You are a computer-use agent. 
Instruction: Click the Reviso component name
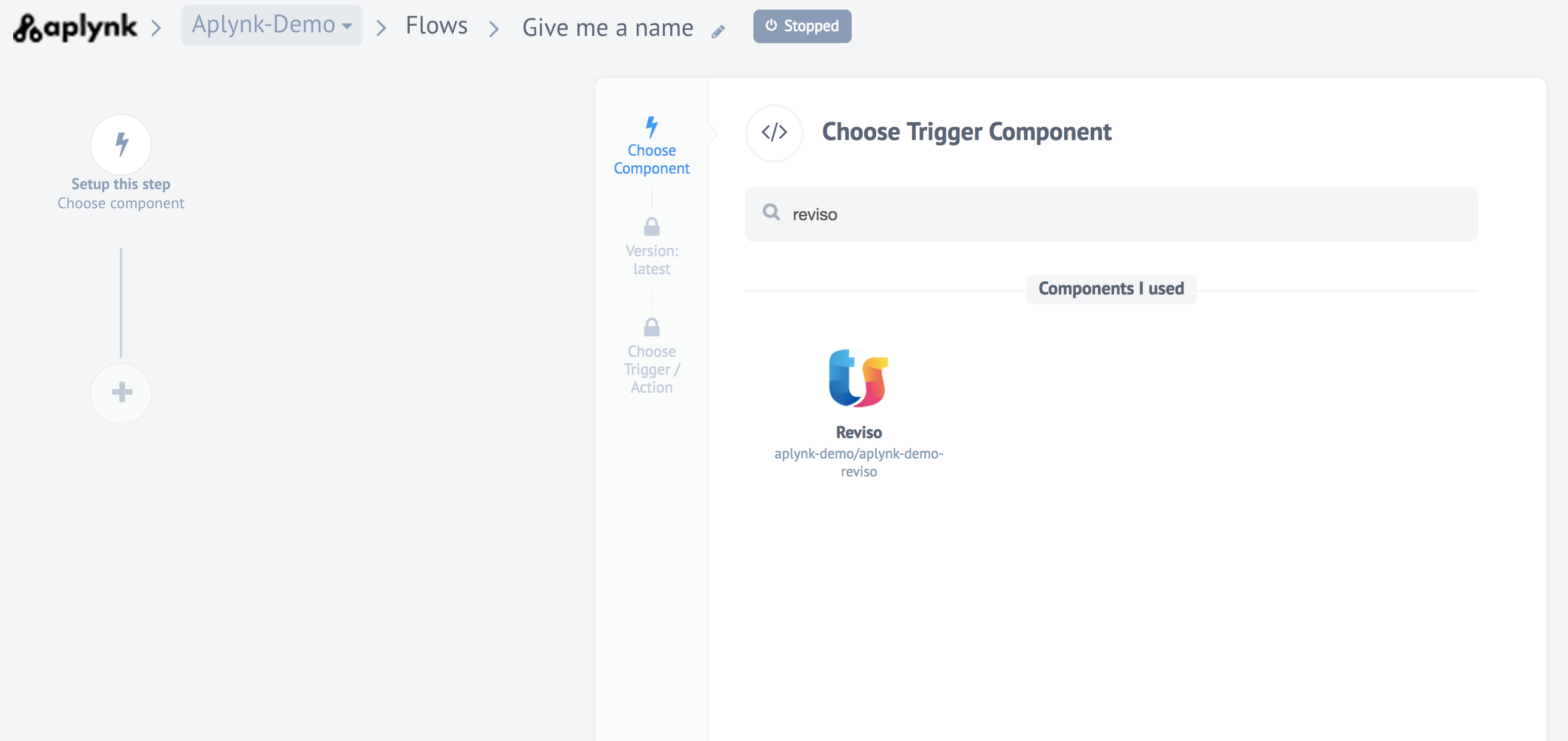858,432
